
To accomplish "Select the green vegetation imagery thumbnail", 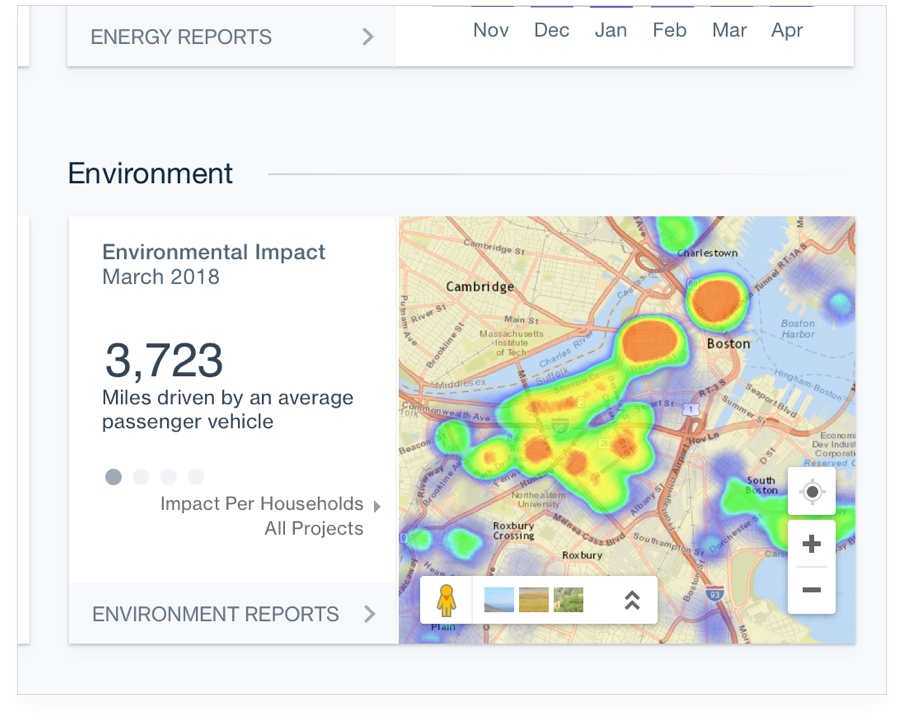I will [568, 600].
